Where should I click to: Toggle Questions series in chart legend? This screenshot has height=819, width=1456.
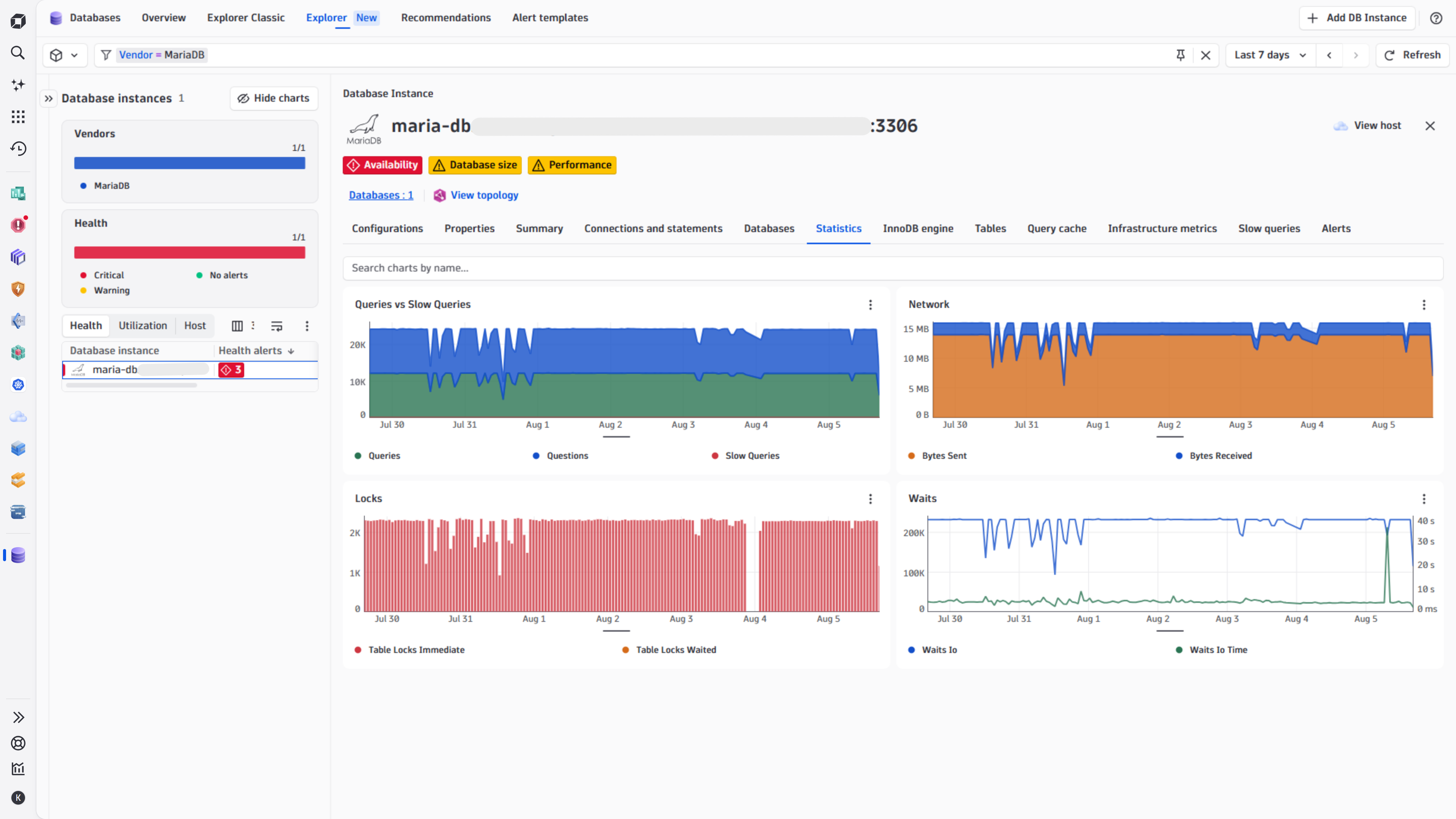(561, 455)
